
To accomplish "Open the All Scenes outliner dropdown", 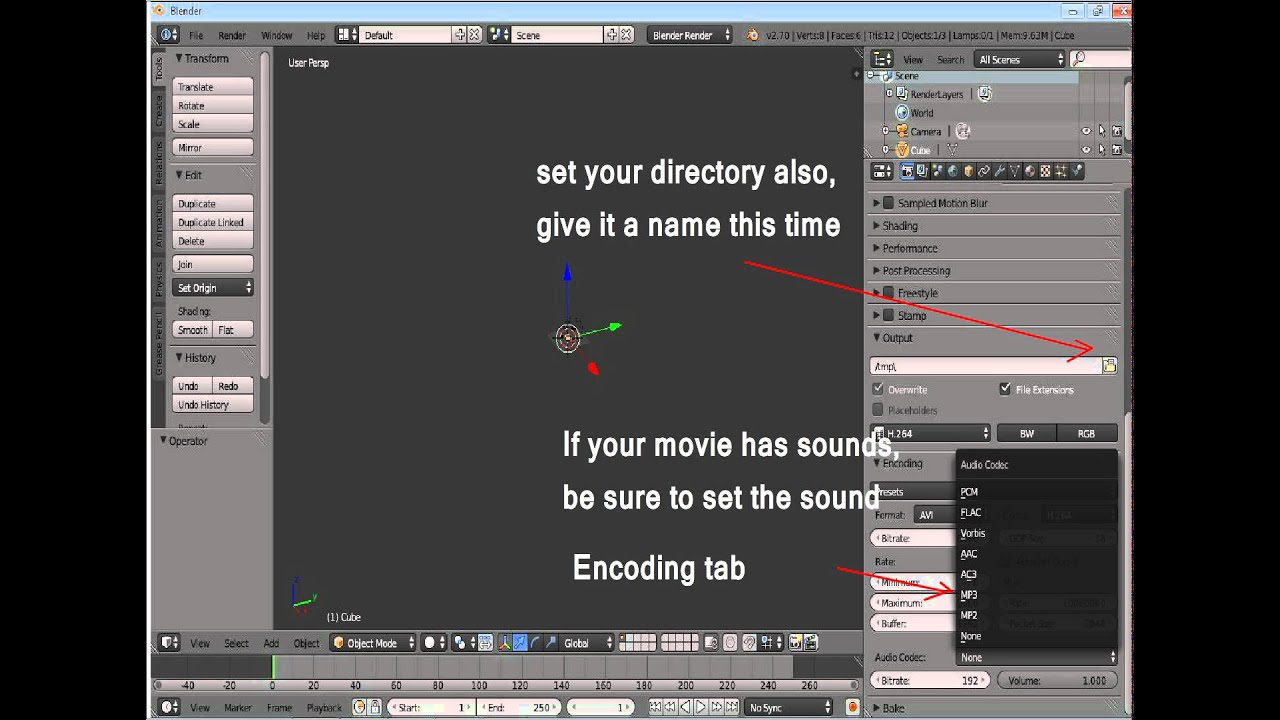I will (1021, 59).
